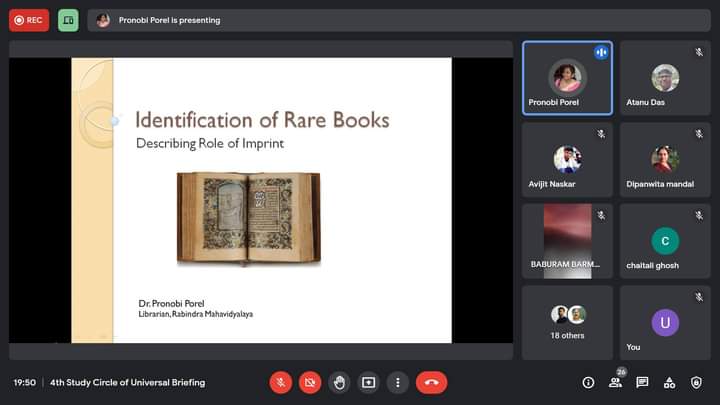Leave call with red hang-up button
Viewport: 720px width, 405px height.
pyautogui.click(x=431, y=382)
